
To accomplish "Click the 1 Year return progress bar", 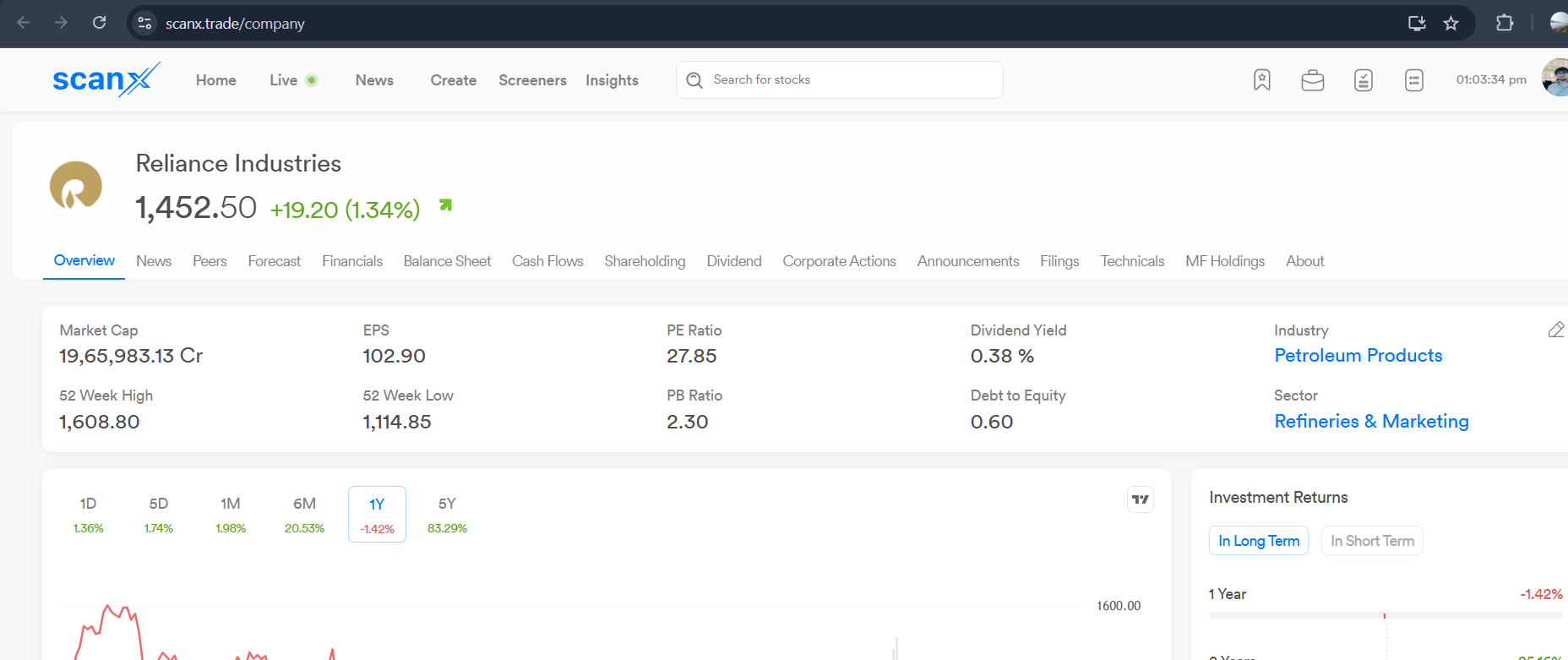I will coord(1386,615).
